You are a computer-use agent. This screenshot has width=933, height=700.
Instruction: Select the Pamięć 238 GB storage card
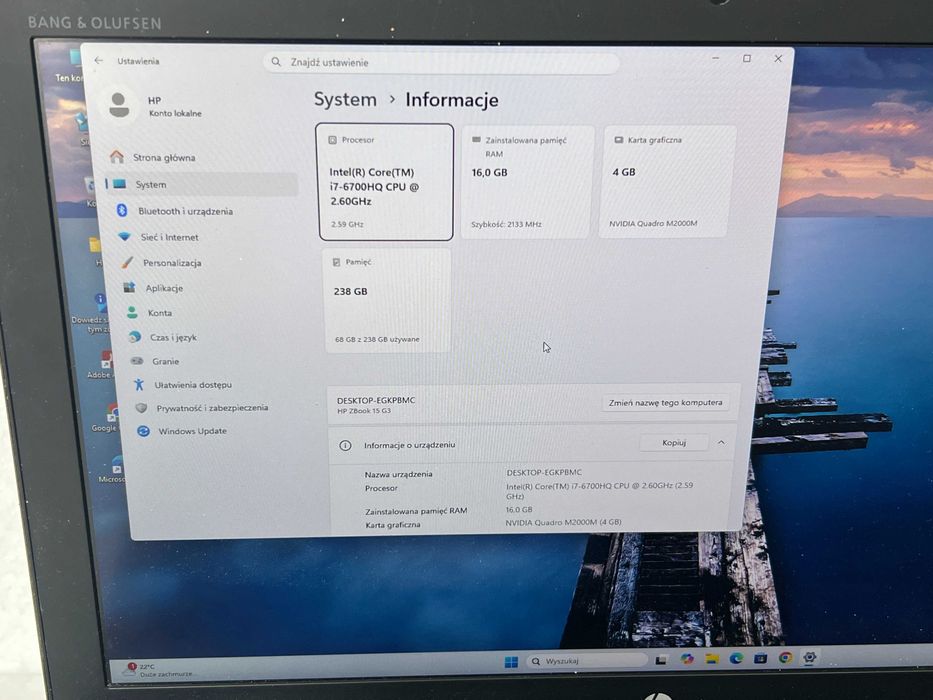(387, 300)
